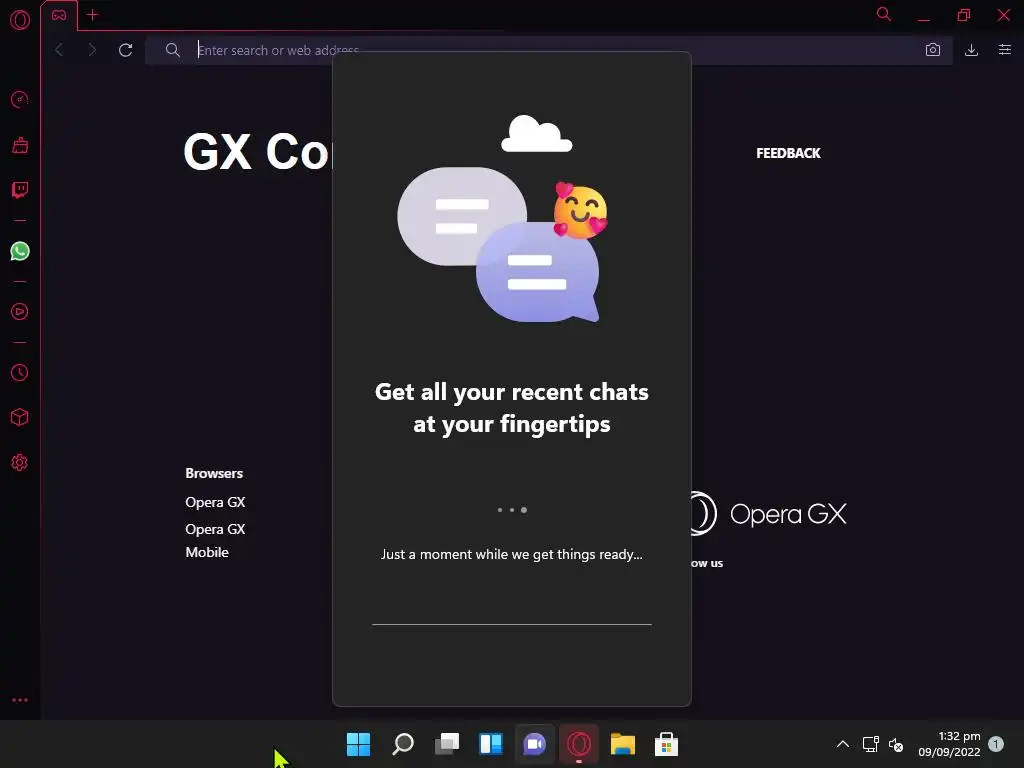This screenshot has width=1024, height=768.
Task: Click the 'Browsers' footer heading
Action: pyautogui.click(x=214, y=473)
